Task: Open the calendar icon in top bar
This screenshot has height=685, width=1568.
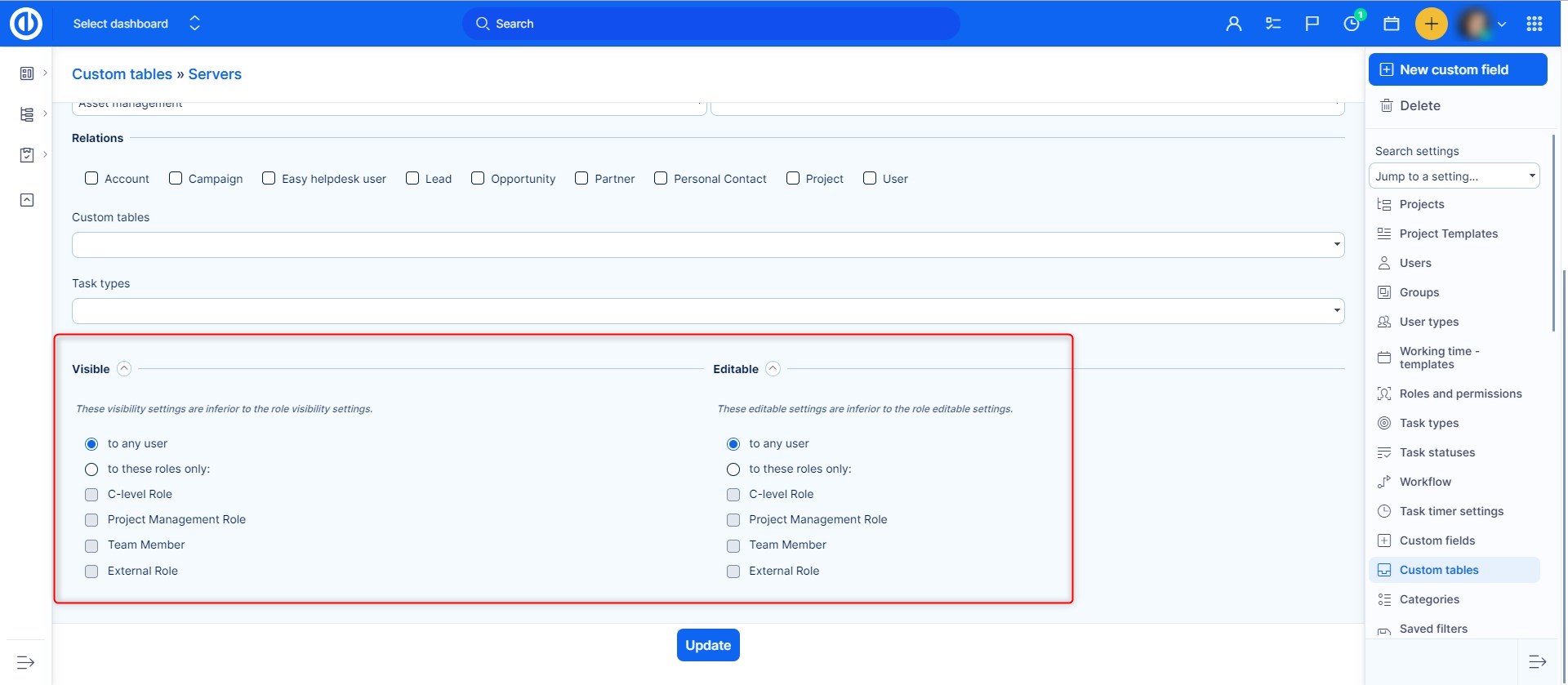Action: pos(1392,24)
